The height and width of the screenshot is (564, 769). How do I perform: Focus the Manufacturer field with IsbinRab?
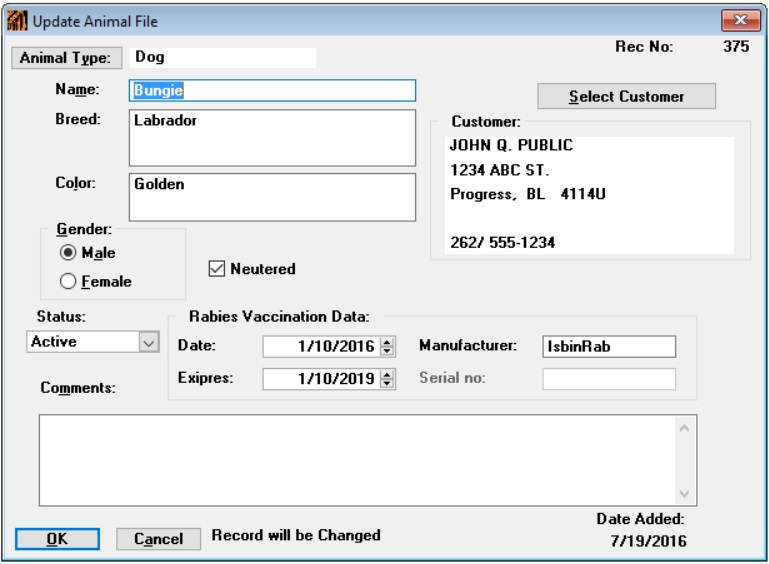(x=609, y=347)
